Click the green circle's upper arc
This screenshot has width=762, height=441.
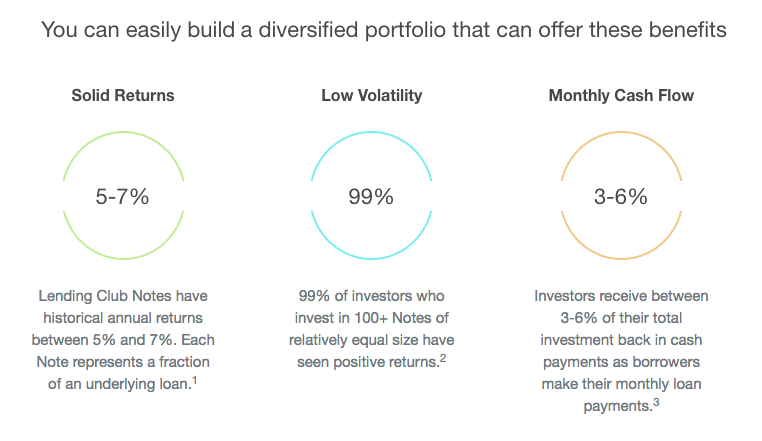pos(122,137)
